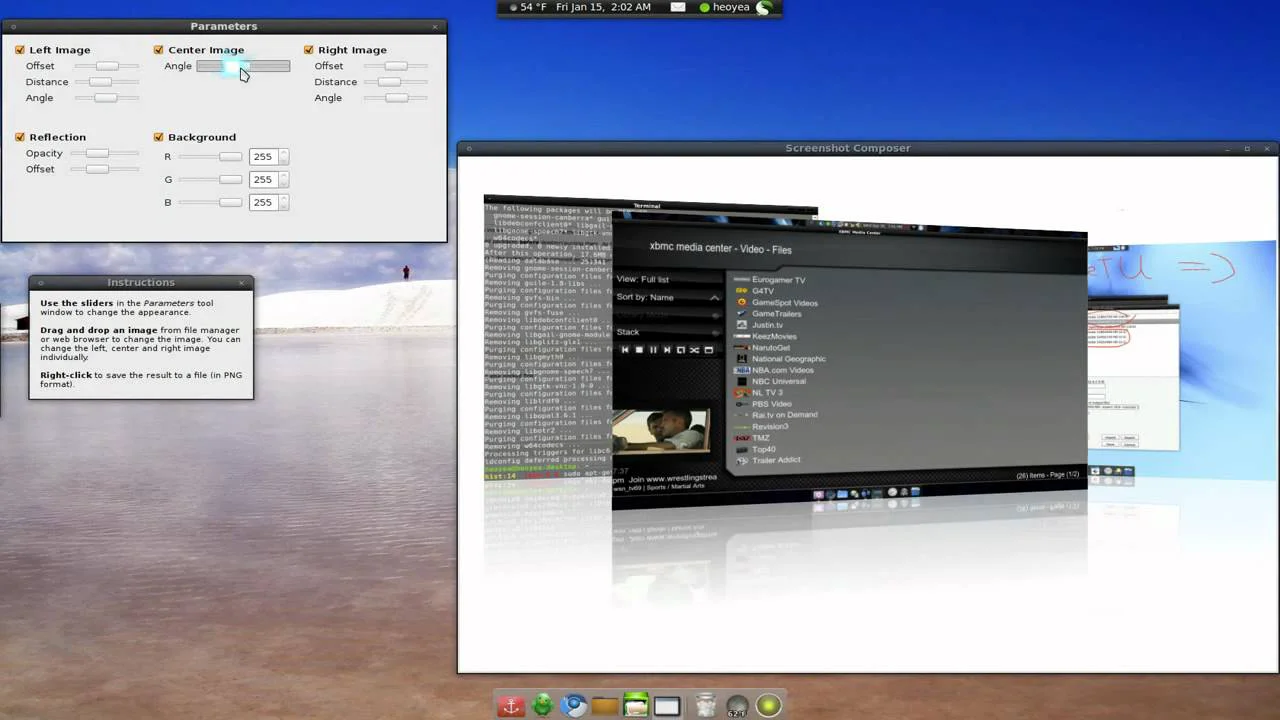Open the red anchor dock icon
The width and height of the screenshot is (1280, 720).
(x=511, y=705)
